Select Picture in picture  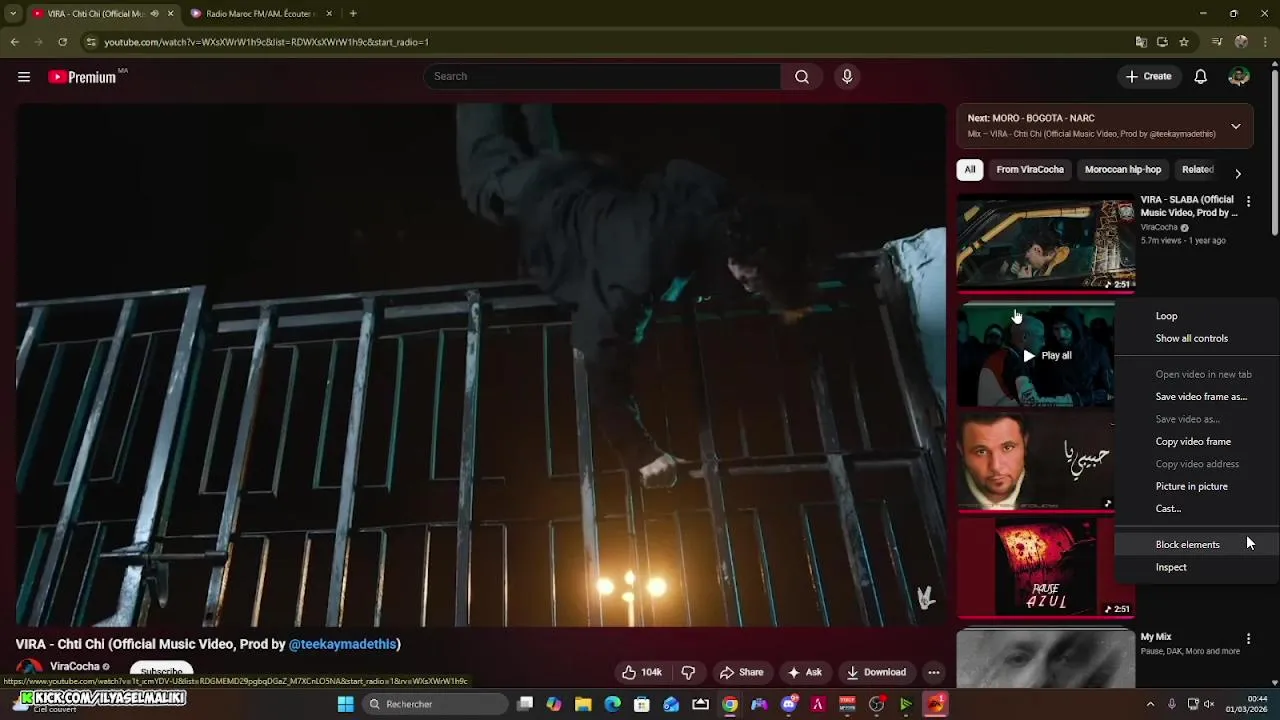[x=1198, y=486]
